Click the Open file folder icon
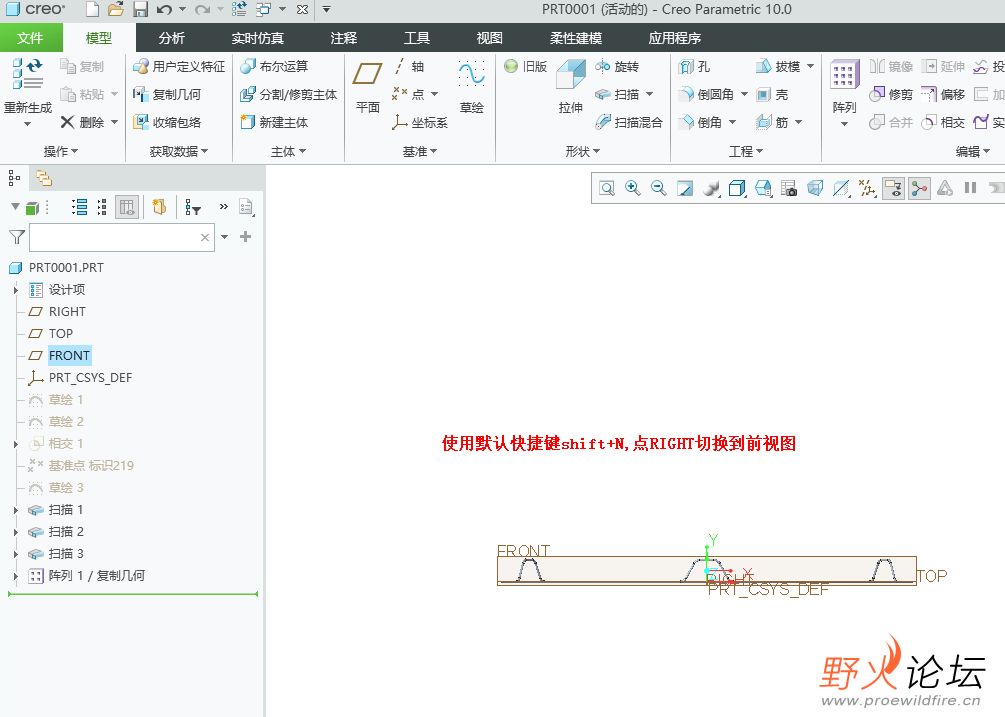Image resolution: width=1005 pixels, height=717 pixels. 116,10
